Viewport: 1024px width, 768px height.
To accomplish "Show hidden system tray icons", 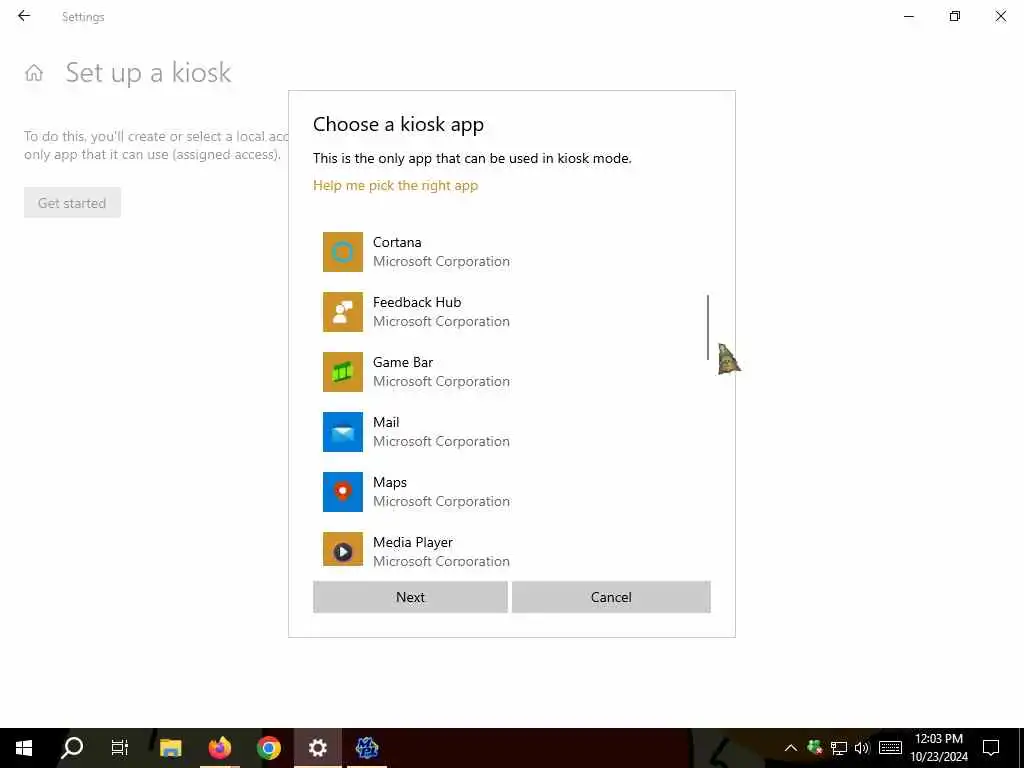I will pos(790,748).
